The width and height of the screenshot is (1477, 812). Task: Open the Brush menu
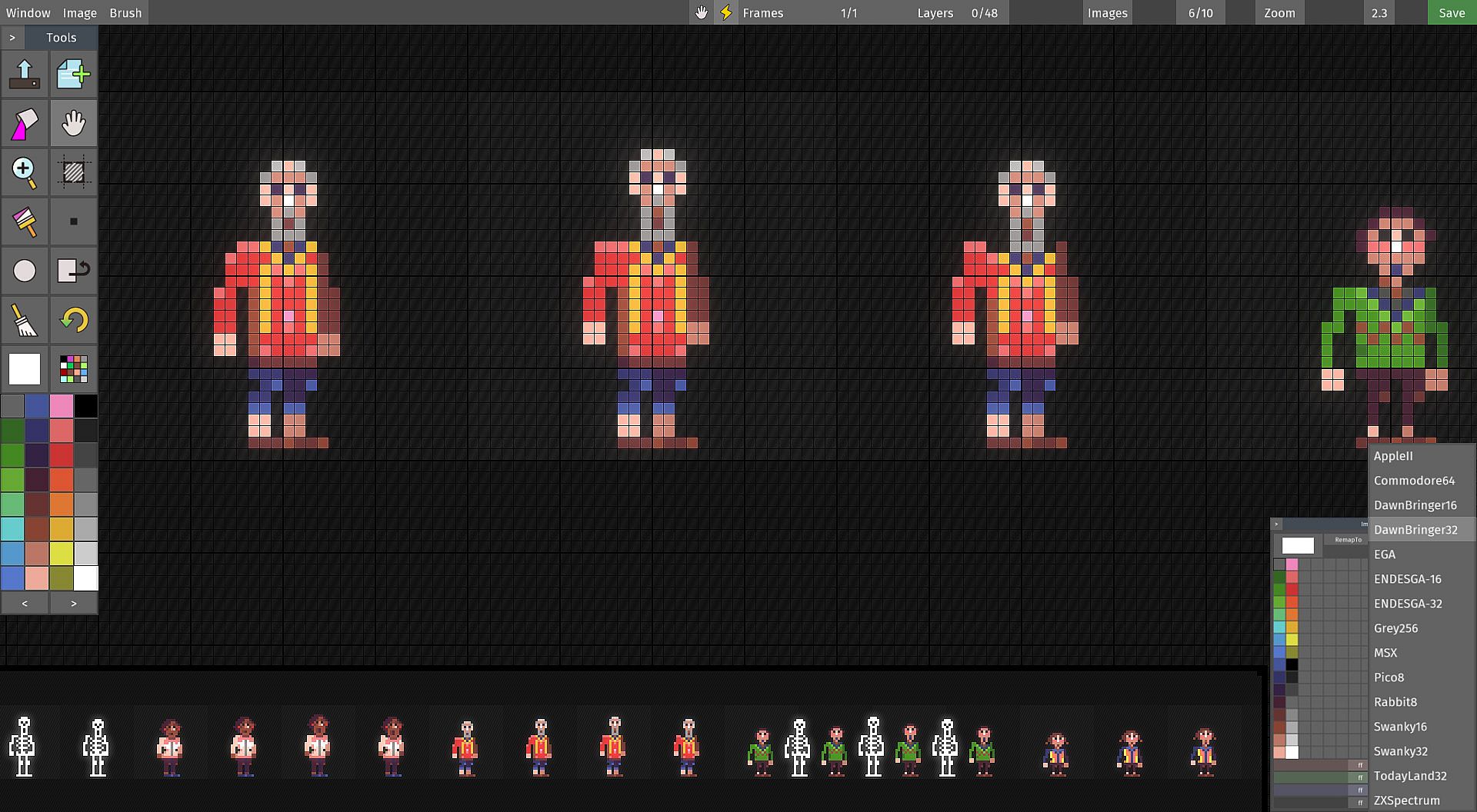[x=125, y=12]
